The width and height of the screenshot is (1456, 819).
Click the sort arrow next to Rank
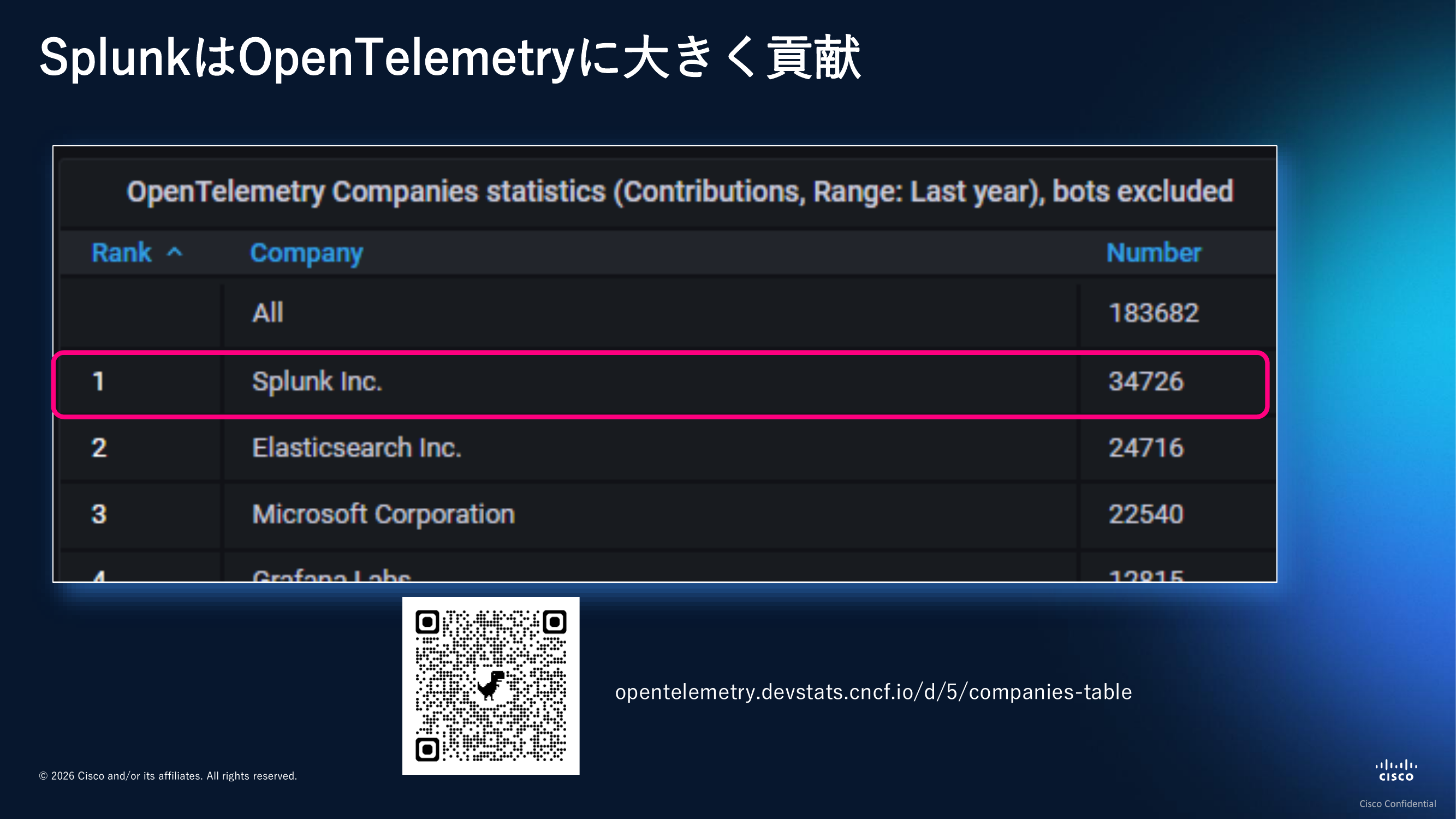175,252
